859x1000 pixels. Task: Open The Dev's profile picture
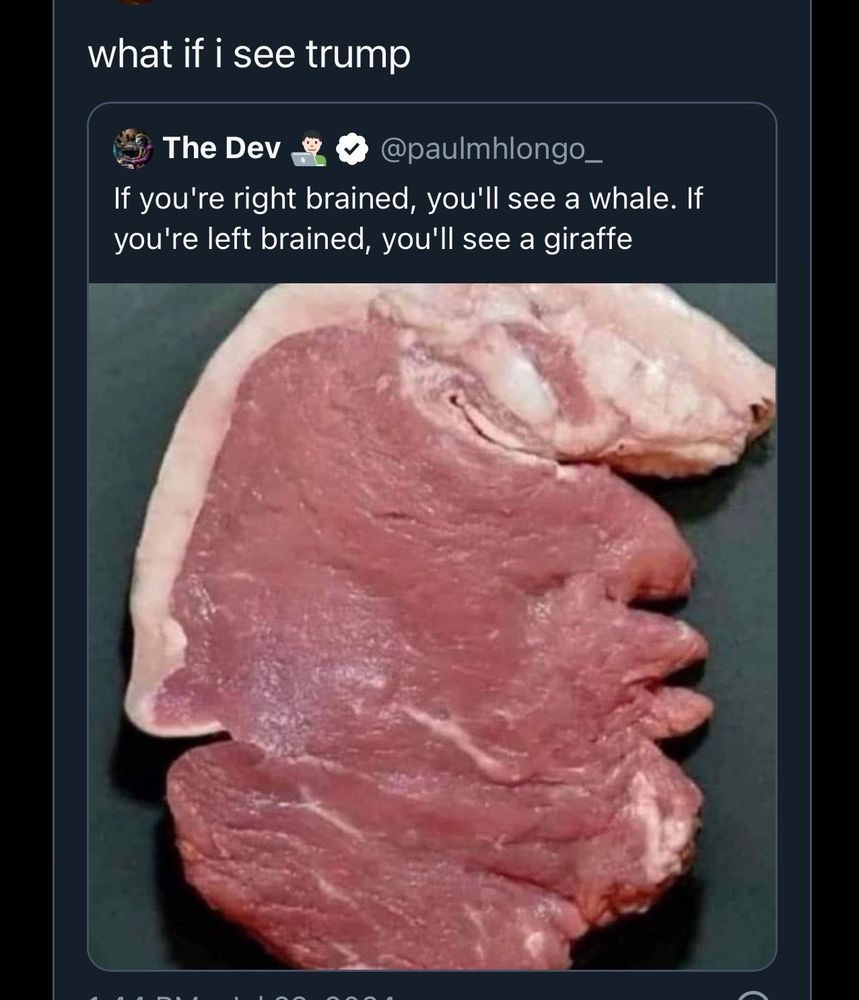(133, 149)
